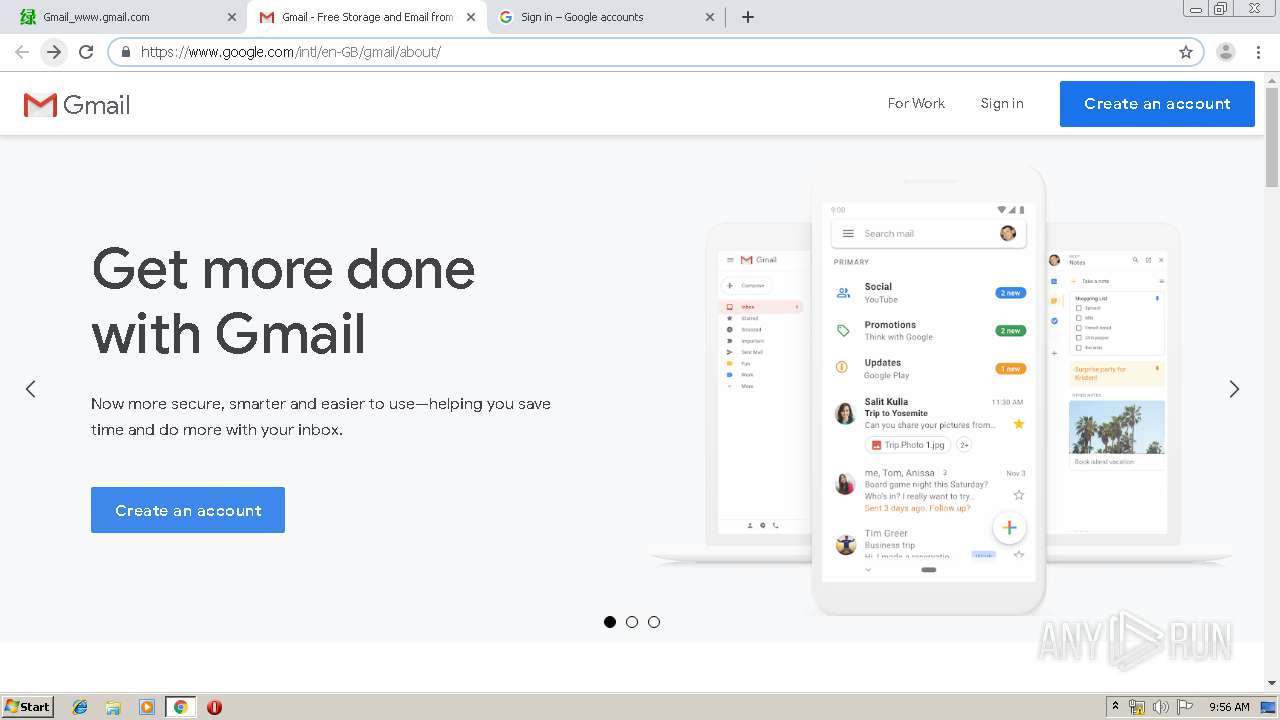Click the Action Center flag tray icon

pyautogui.click(x=1185, y=707)
